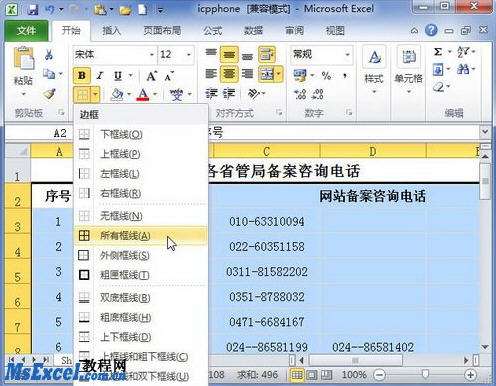
Task: Toggle top vertical alignment
Action: (211, 53)
